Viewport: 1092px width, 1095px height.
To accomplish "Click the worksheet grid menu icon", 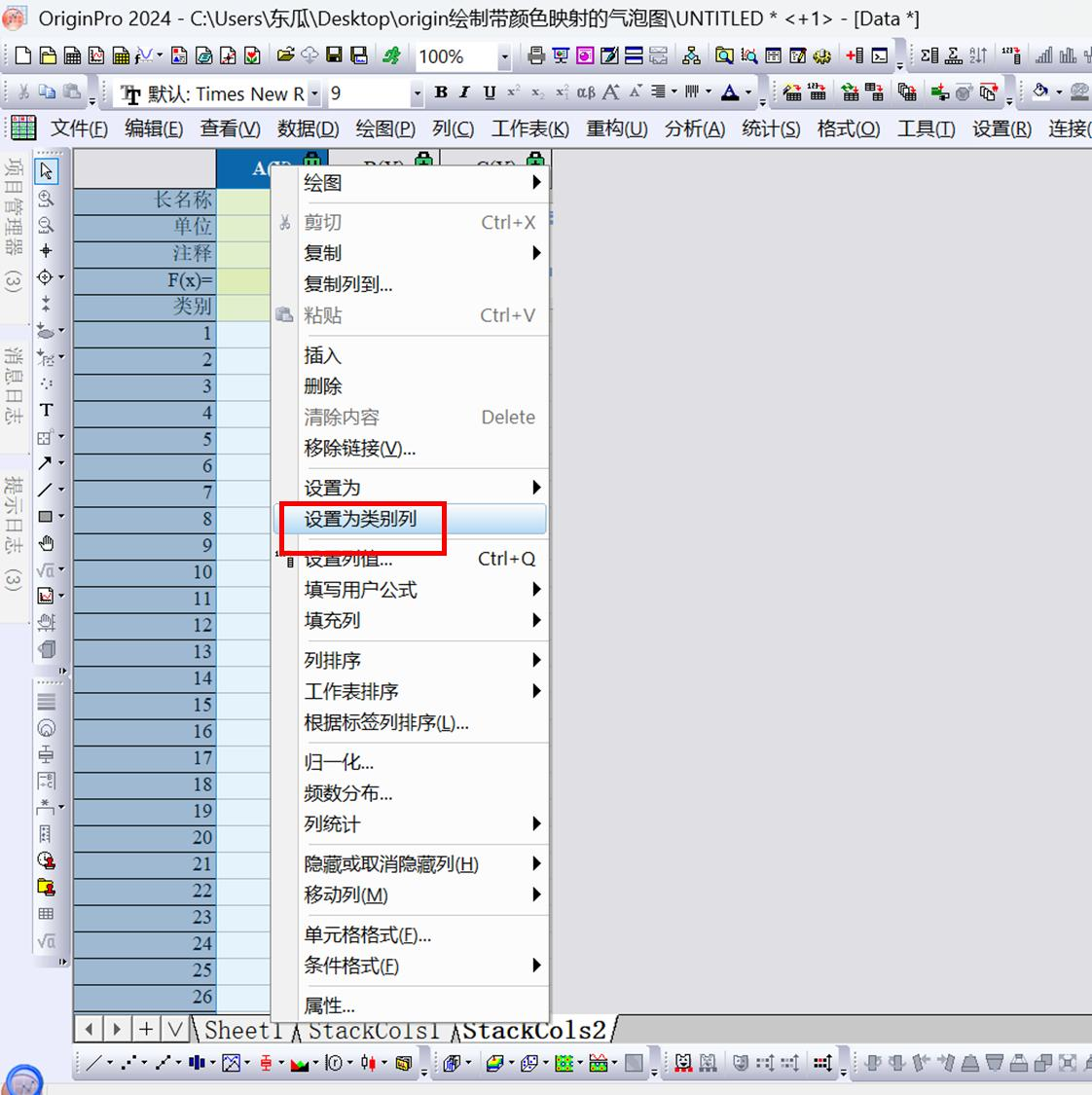I will 23,128.
